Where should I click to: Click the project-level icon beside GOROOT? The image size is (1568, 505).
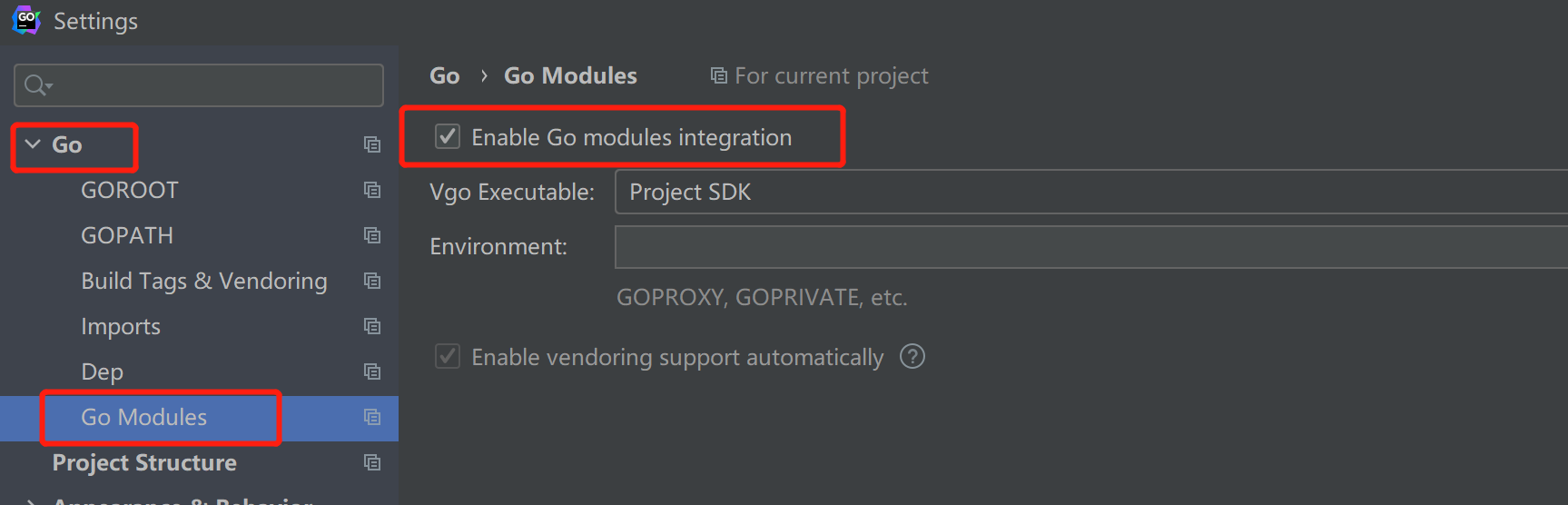(372, 190)
